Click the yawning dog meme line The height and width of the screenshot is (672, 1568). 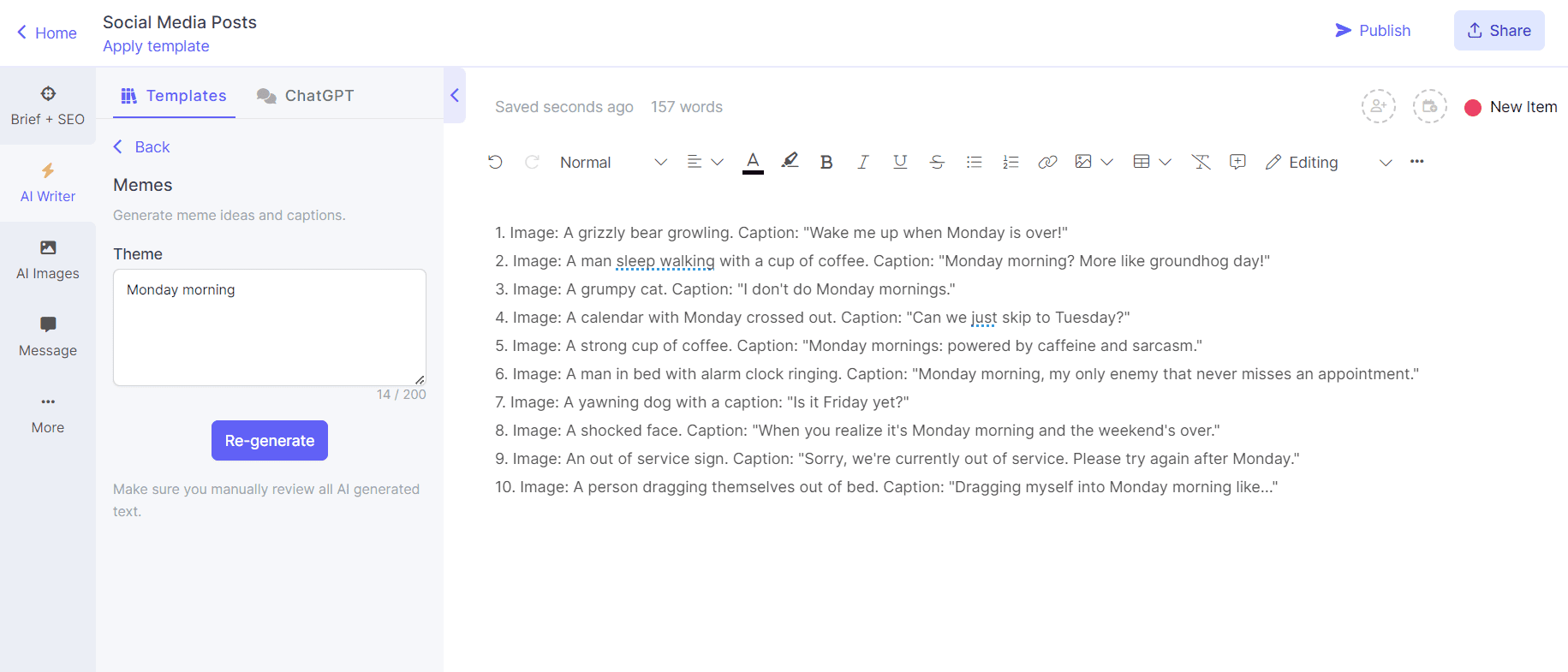[702, 402]
